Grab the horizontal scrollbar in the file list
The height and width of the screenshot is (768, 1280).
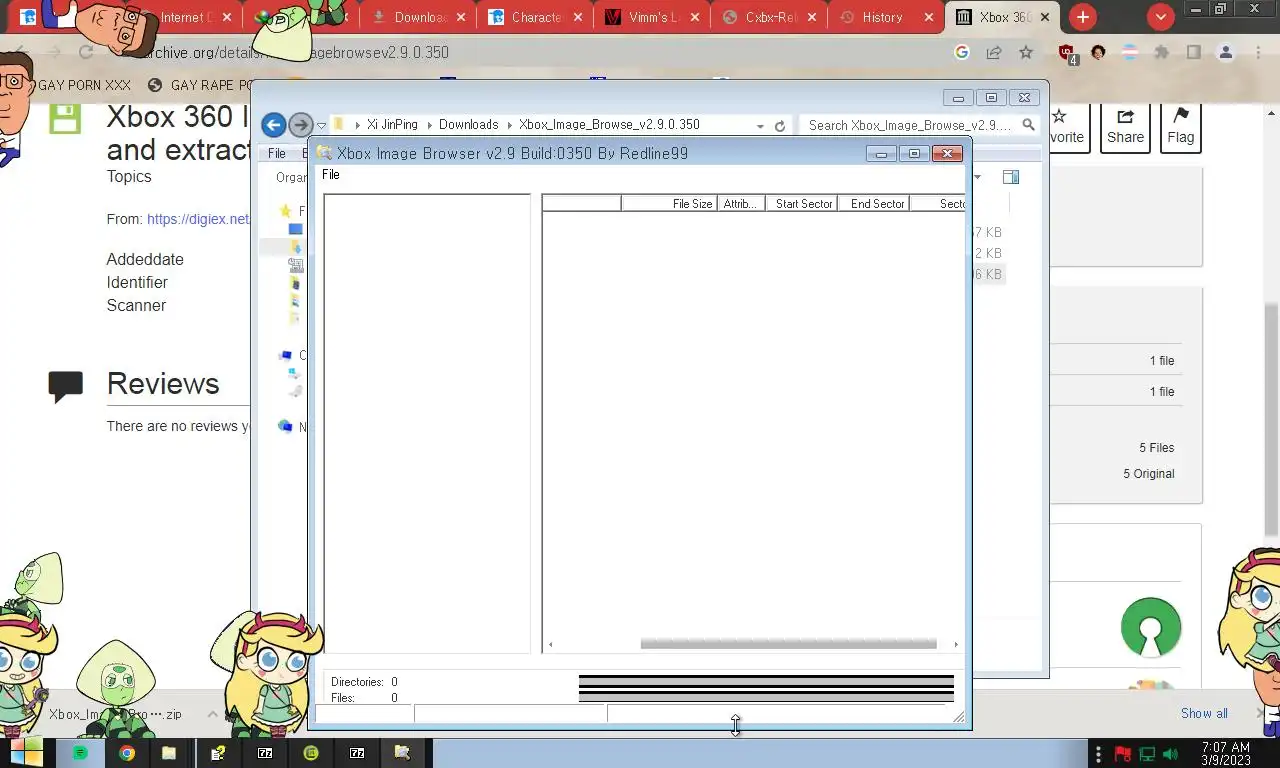coord(788,644)
